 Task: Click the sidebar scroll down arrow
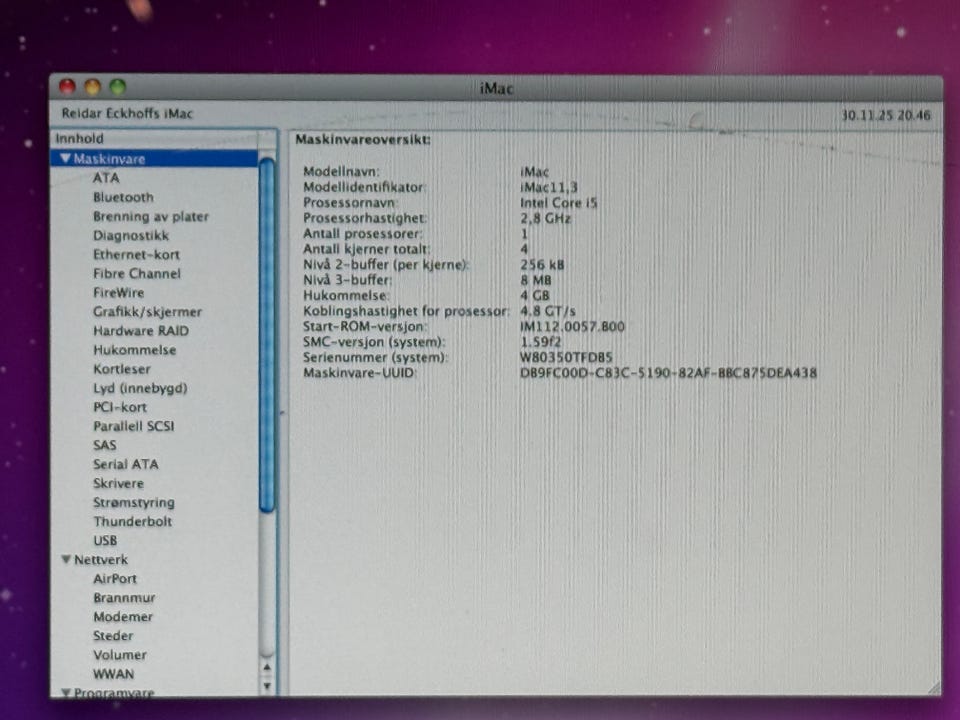267,686
